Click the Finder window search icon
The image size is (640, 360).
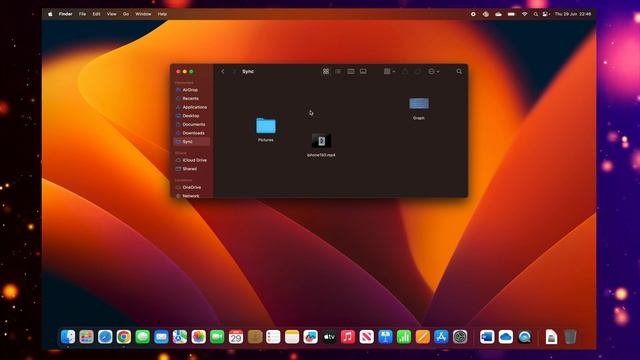[x=459, y=71]
